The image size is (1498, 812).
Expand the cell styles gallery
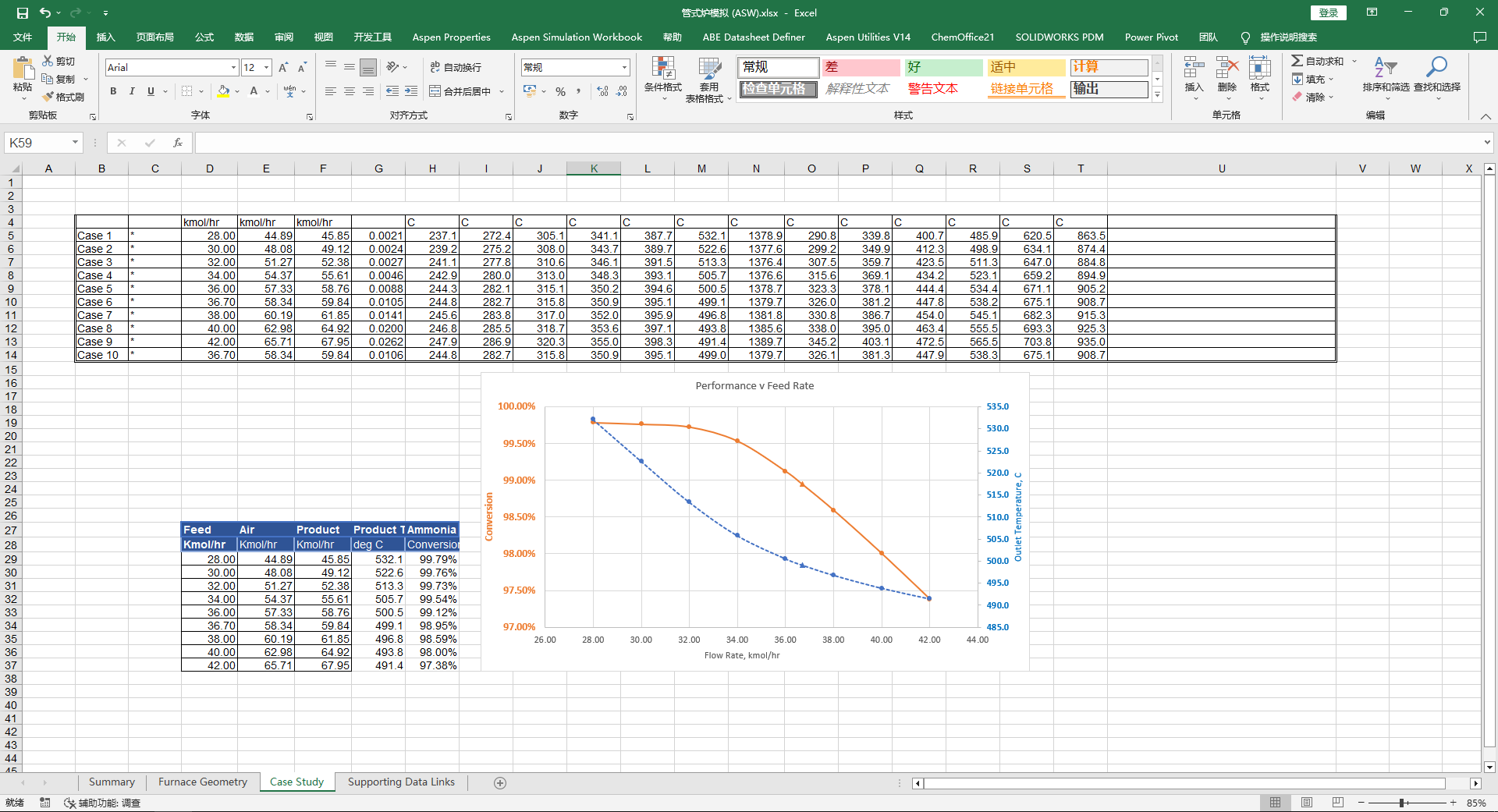(x=1157, y=95)
